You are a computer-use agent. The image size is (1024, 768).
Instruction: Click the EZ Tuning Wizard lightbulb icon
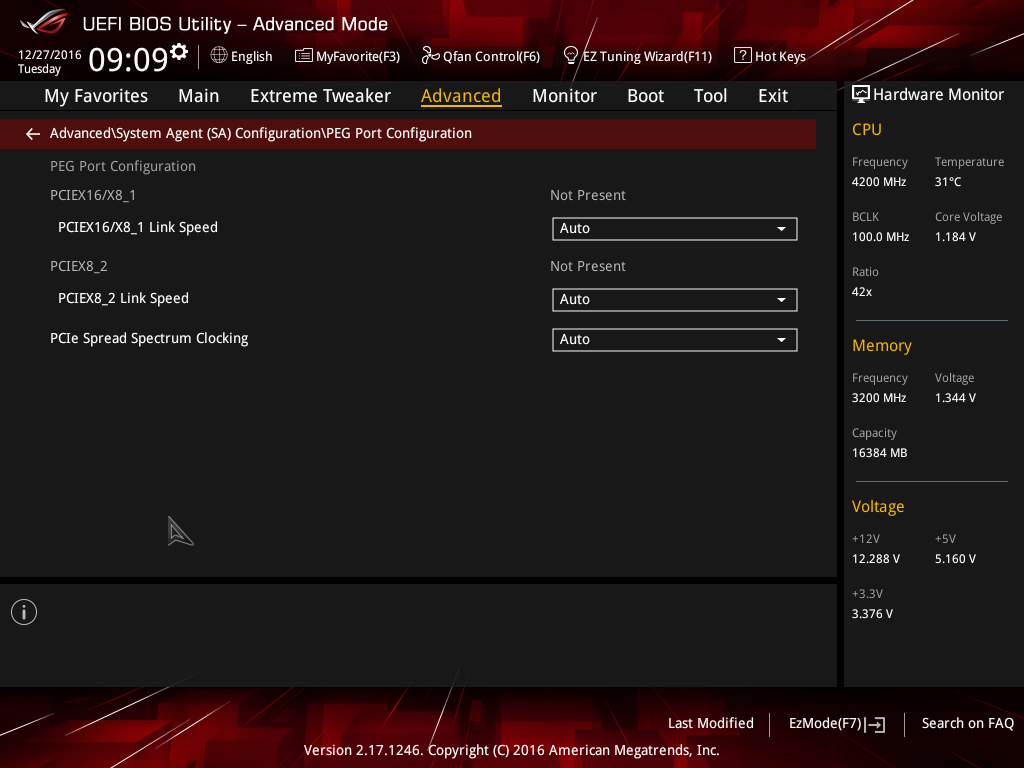(x=570, y=56)
